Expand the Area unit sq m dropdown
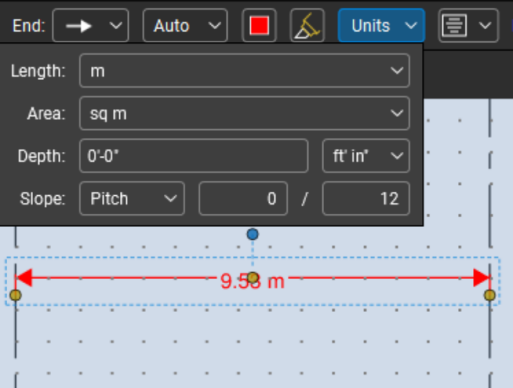513x388 pixels. coord(244,113)
